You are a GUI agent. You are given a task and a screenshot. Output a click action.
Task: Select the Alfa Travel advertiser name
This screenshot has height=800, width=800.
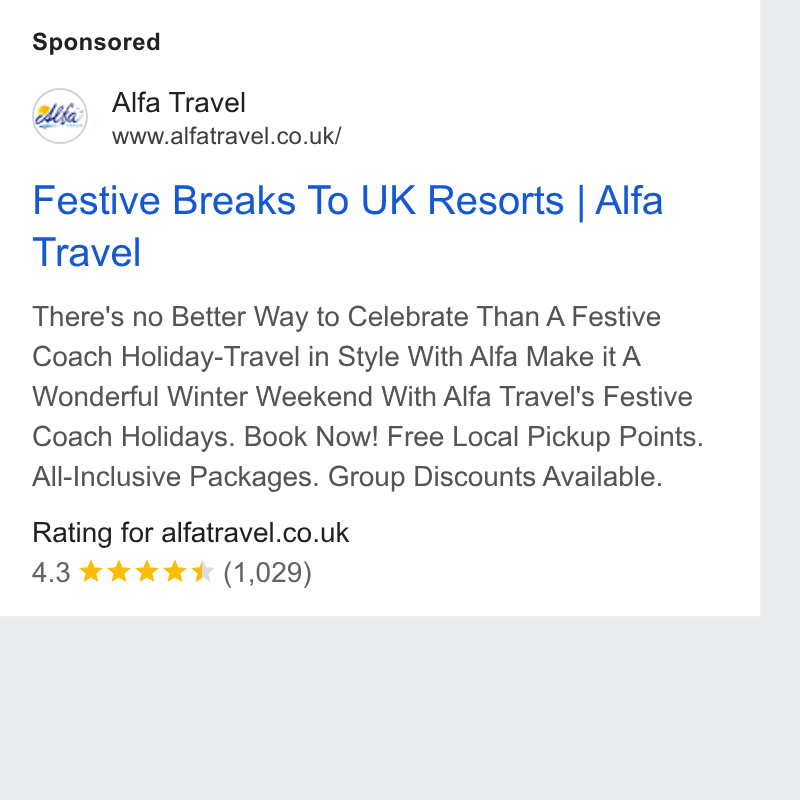(179, 103)
